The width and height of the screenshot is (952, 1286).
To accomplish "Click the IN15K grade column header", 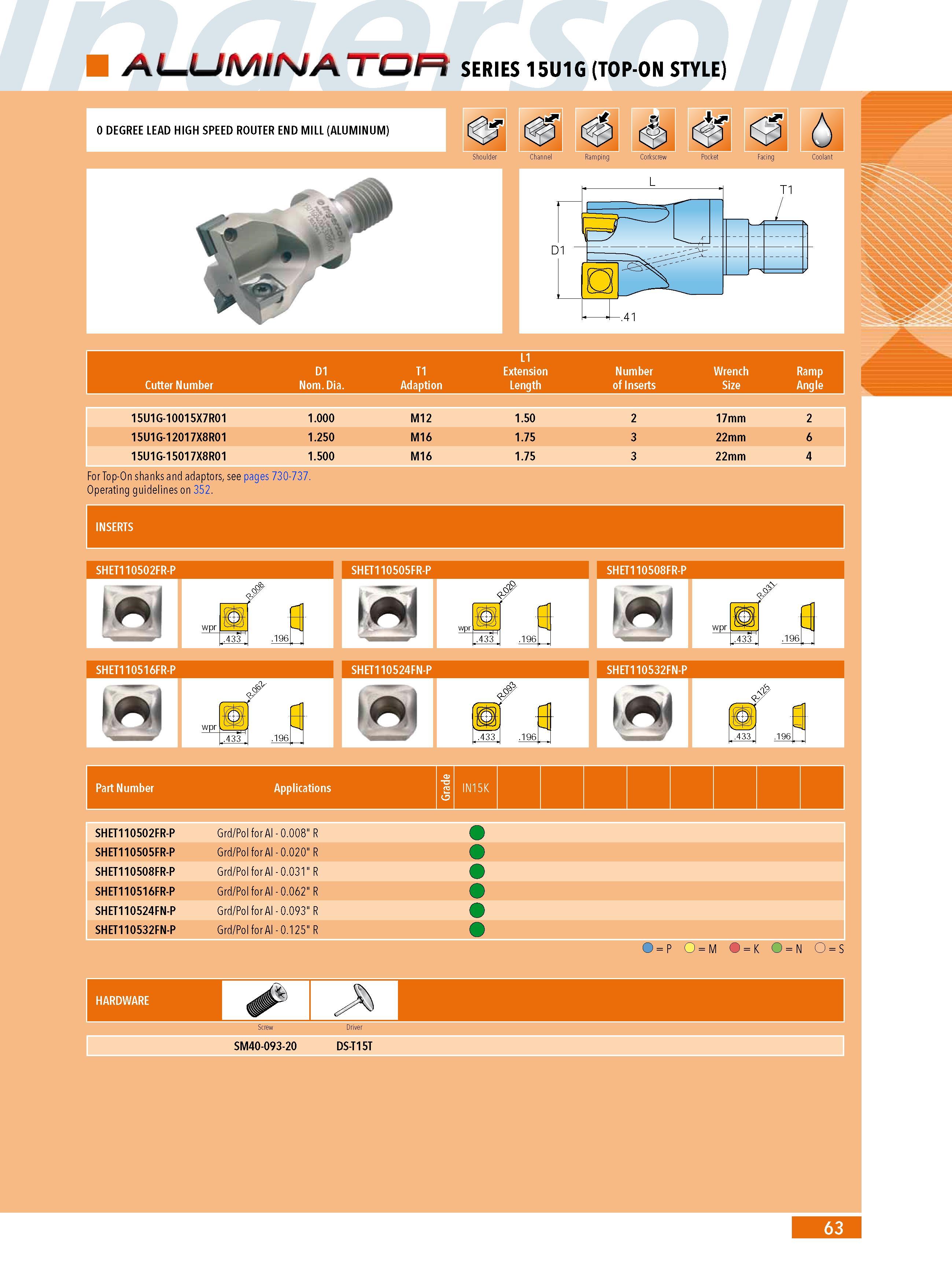I will [475, 788].
